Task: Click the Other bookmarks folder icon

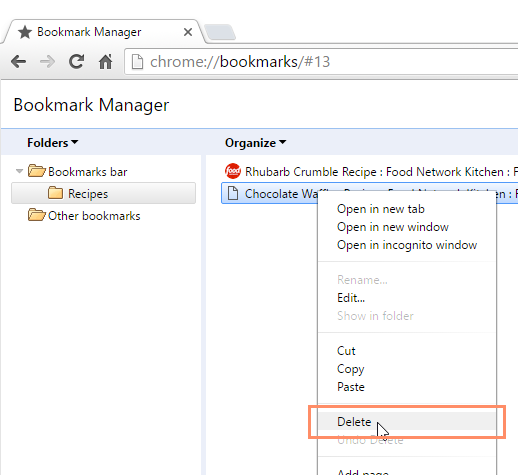Action: [x=36, y=215]
